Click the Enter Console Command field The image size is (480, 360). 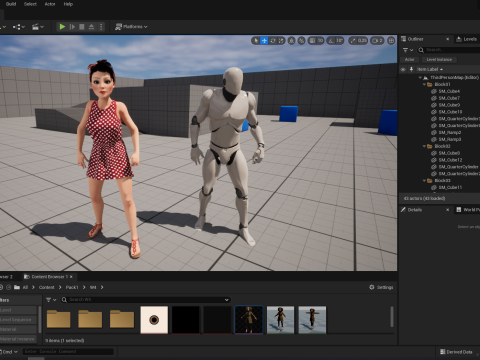click(x=68, y=351)
